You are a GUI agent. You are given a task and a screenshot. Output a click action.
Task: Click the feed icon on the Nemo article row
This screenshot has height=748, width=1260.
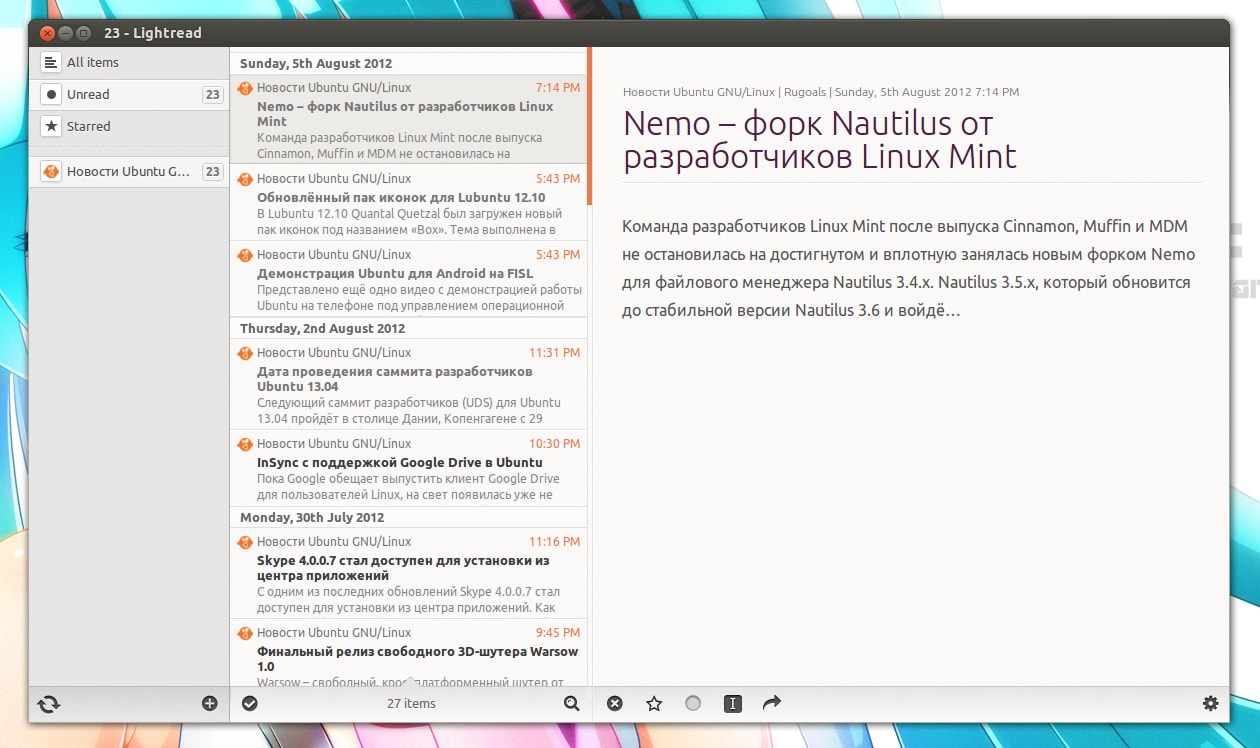pyautogui.click(x=245, y=88)
